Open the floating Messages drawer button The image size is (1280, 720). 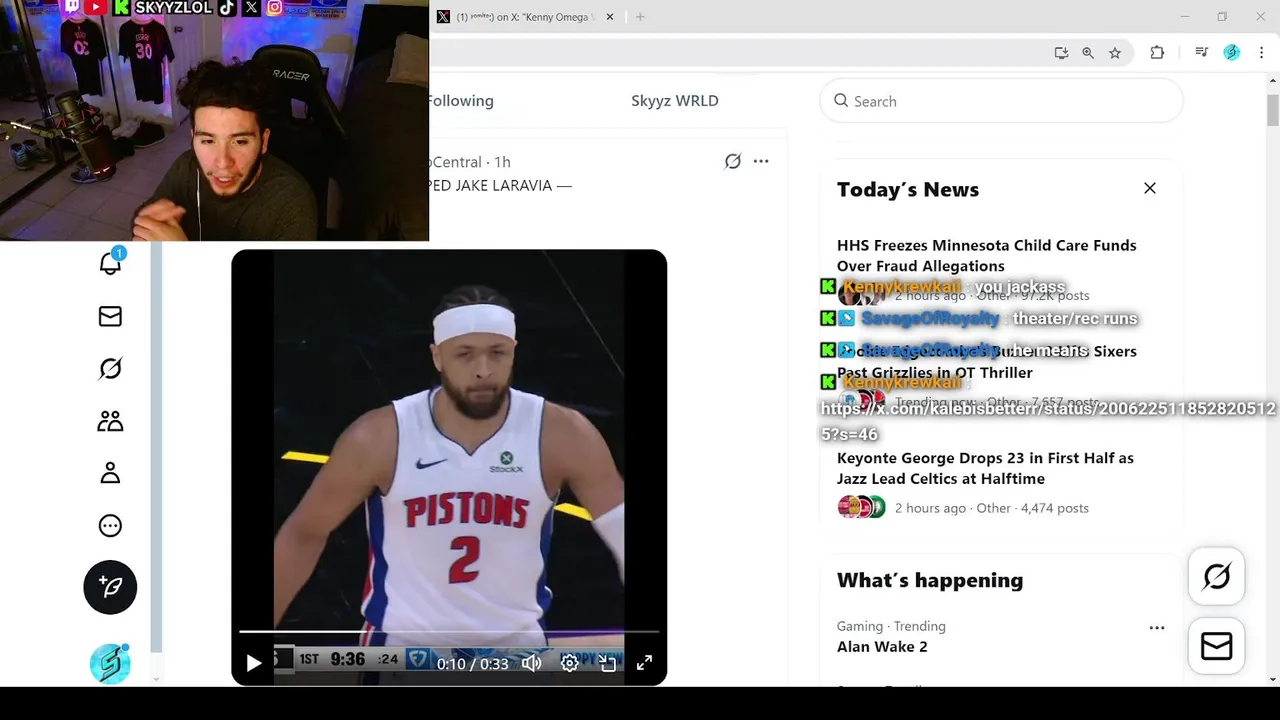[x=1216, y=646]
